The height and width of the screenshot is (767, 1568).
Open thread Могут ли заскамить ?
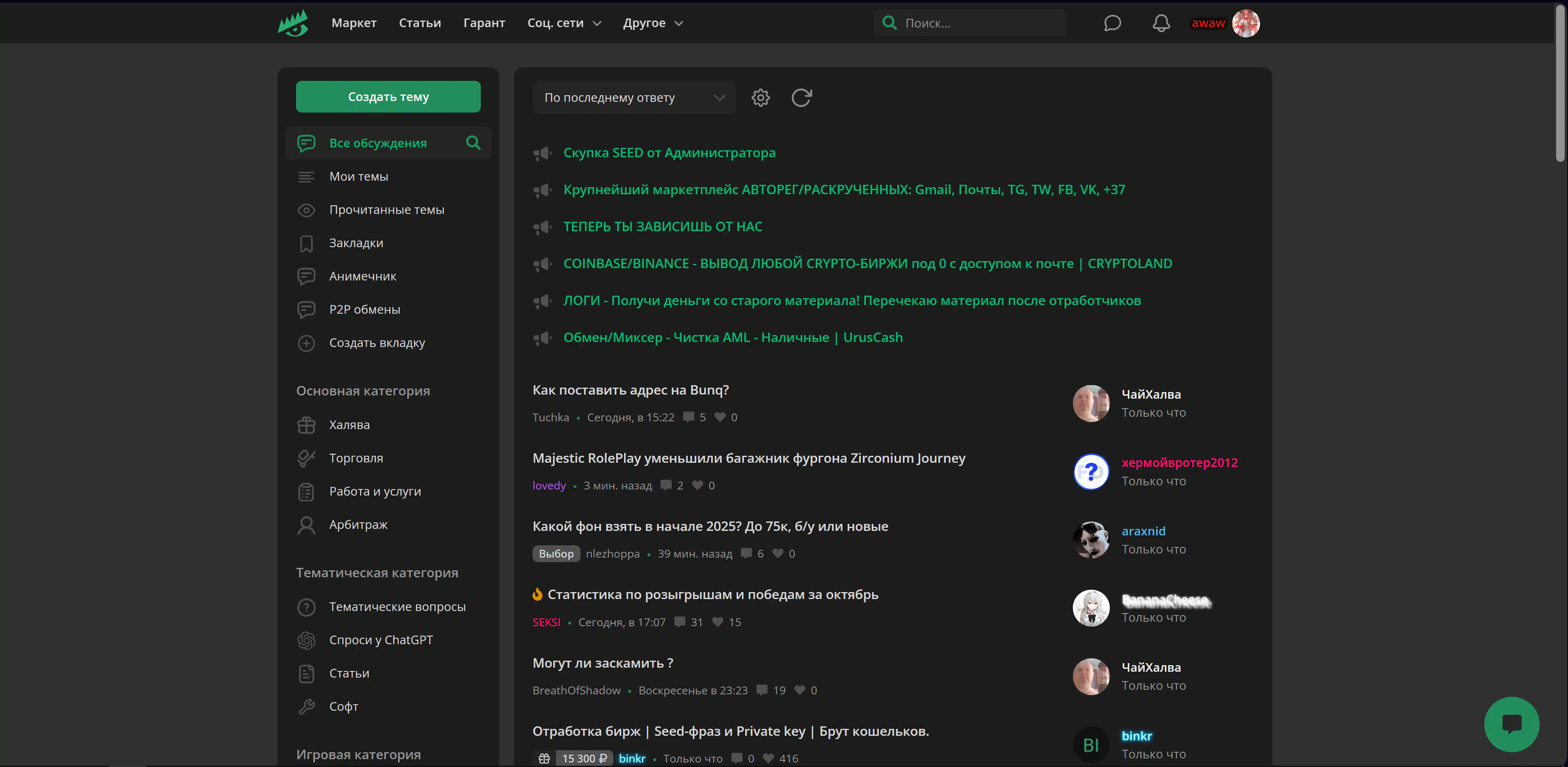(x=603, y=663)
